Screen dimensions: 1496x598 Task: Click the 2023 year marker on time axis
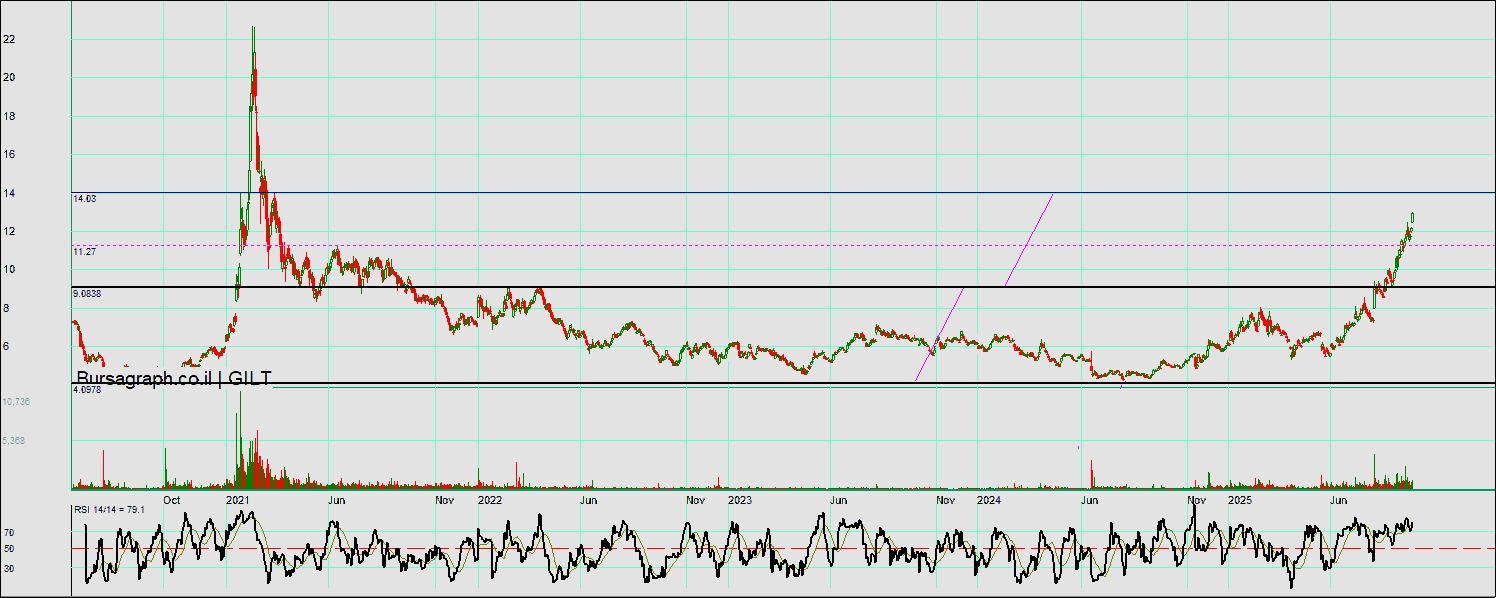739,498
